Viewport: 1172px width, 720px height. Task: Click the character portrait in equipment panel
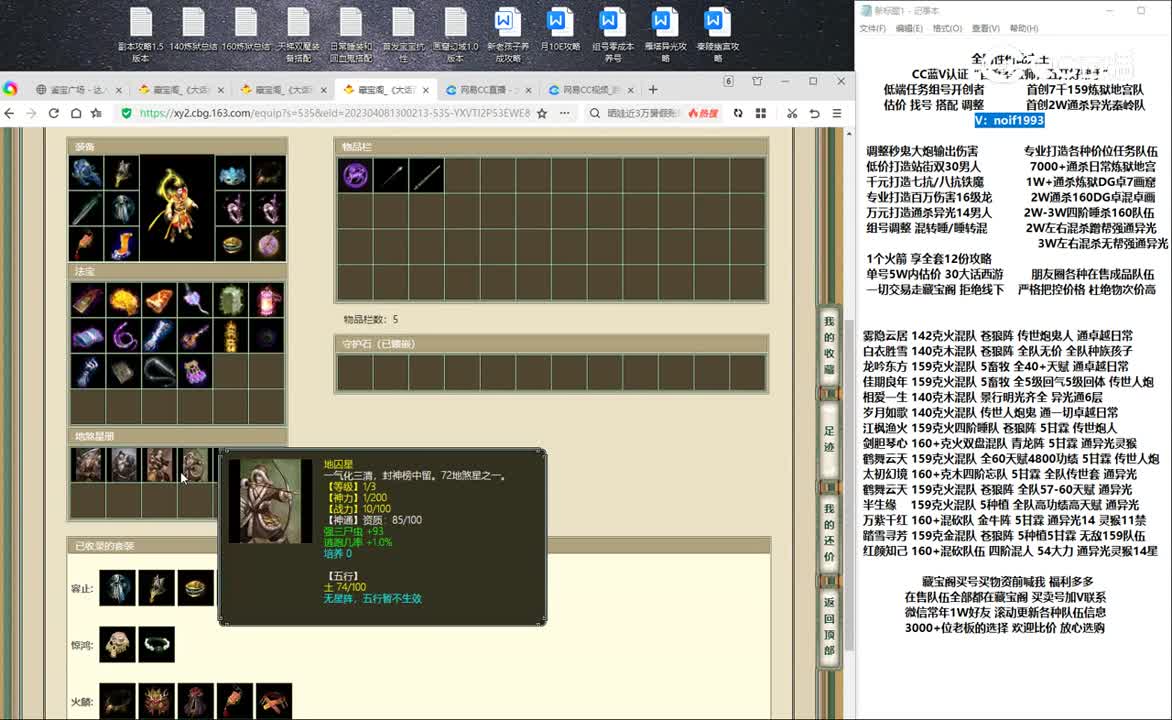click(x=177, y=208)
